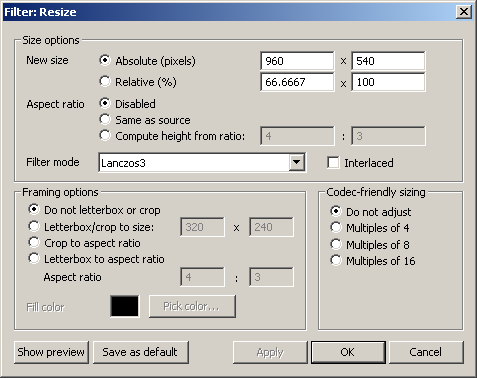Click the Cancel button
Image resolution: width=477 pixels, height=378 pixels.
click(426, 352)
